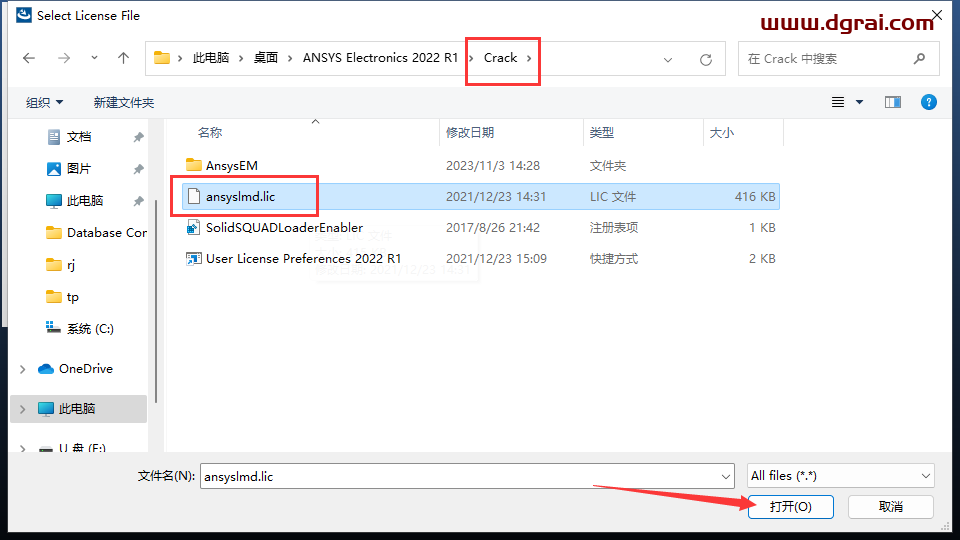Toggle the preview pane
Screen dimensions: 960x540
[893, 102]
